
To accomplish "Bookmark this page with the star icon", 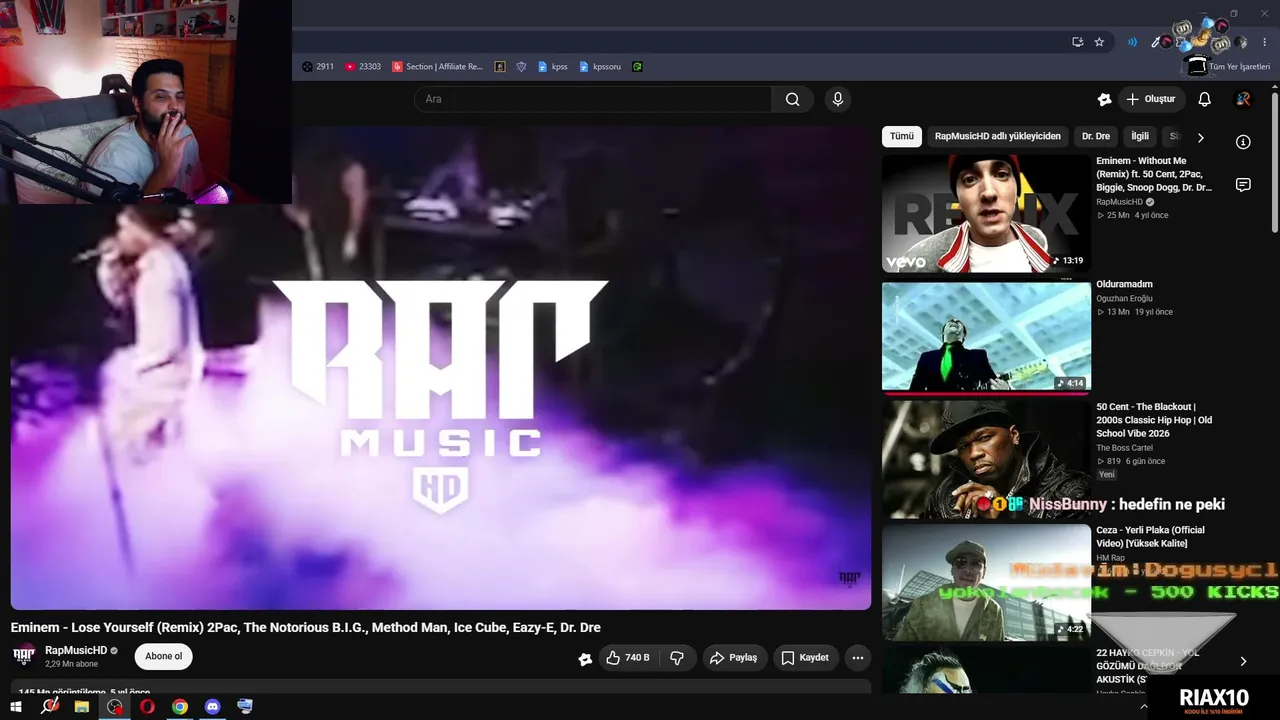I will click(x=1099, y=42).
